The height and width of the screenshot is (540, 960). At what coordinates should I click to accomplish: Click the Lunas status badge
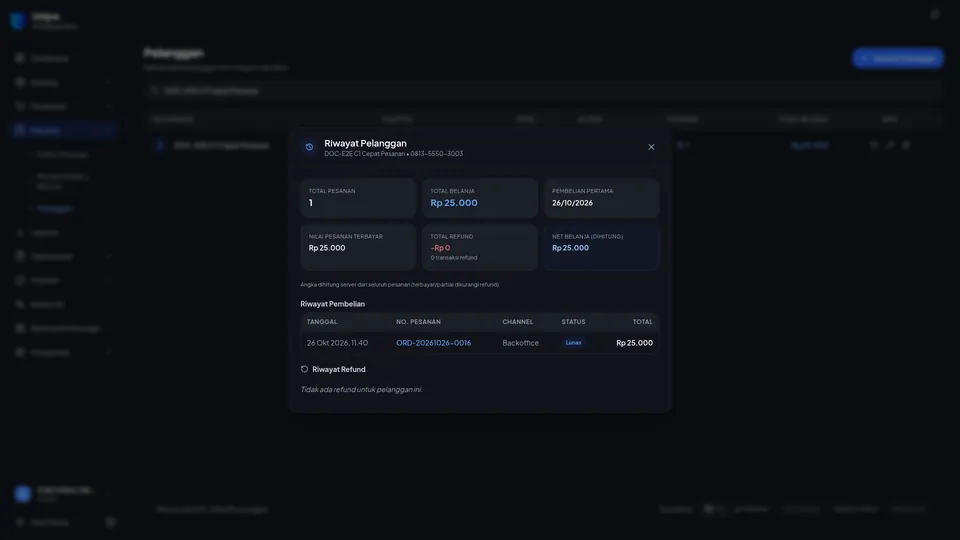coord(573,343)
